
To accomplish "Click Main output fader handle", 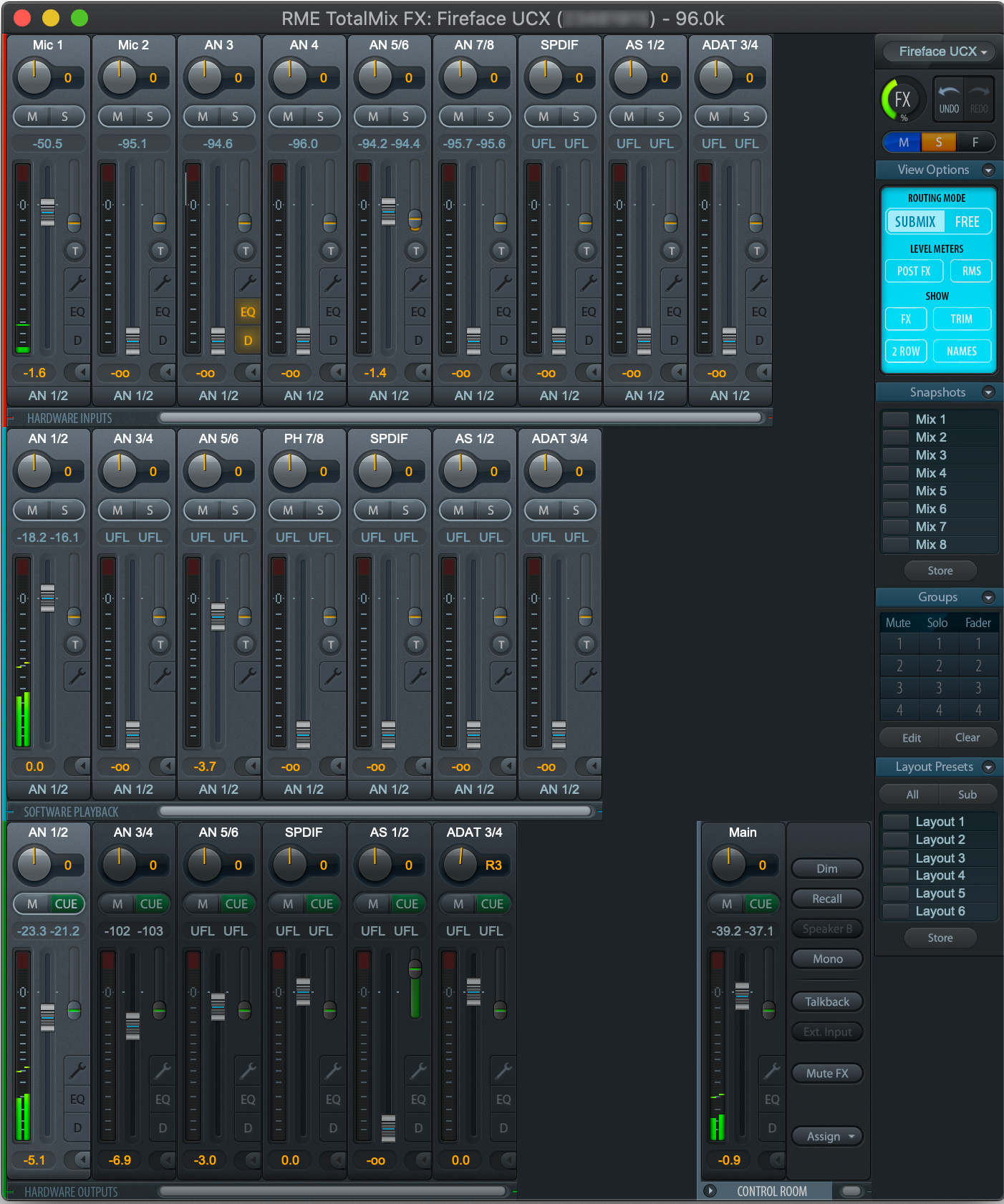I will [742, 996].
